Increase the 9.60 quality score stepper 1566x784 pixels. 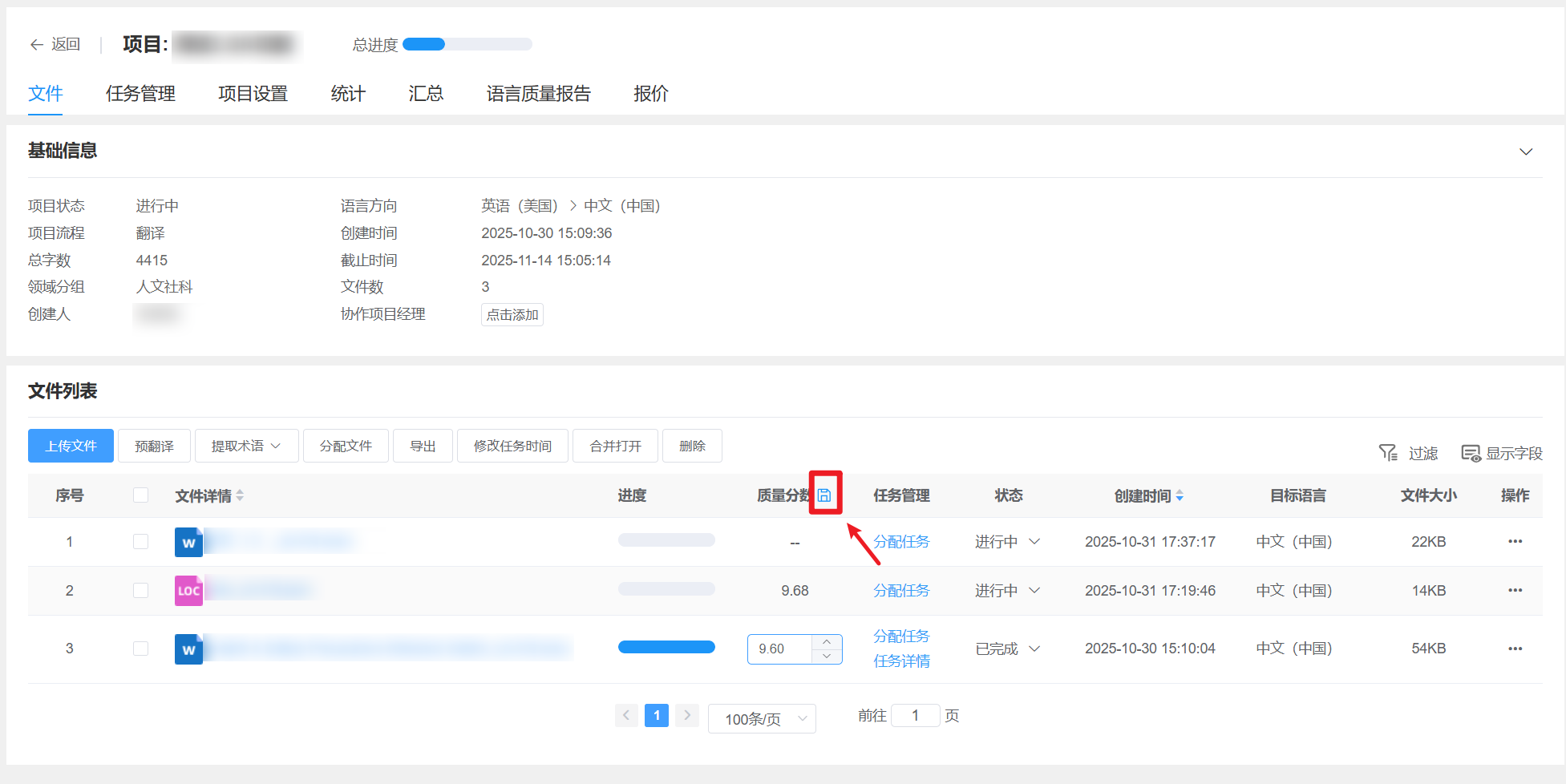coord(827,642)
